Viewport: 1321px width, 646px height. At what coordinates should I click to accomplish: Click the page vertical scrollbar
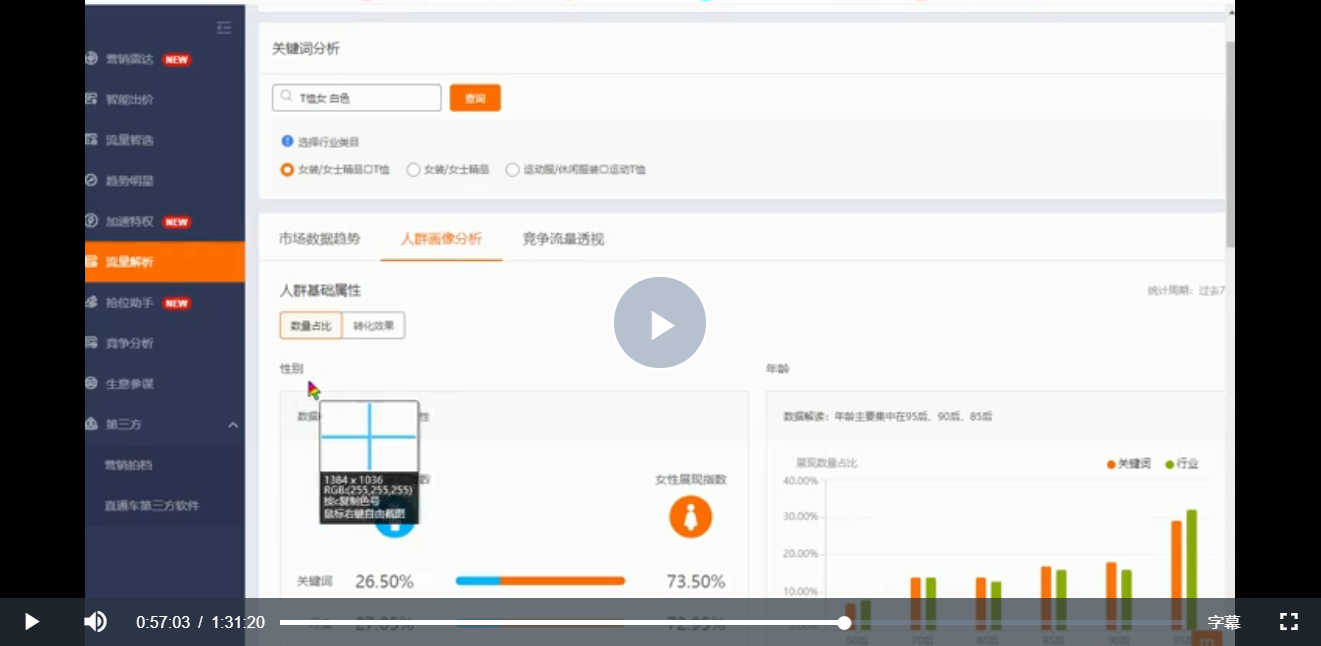[1230, 145]
